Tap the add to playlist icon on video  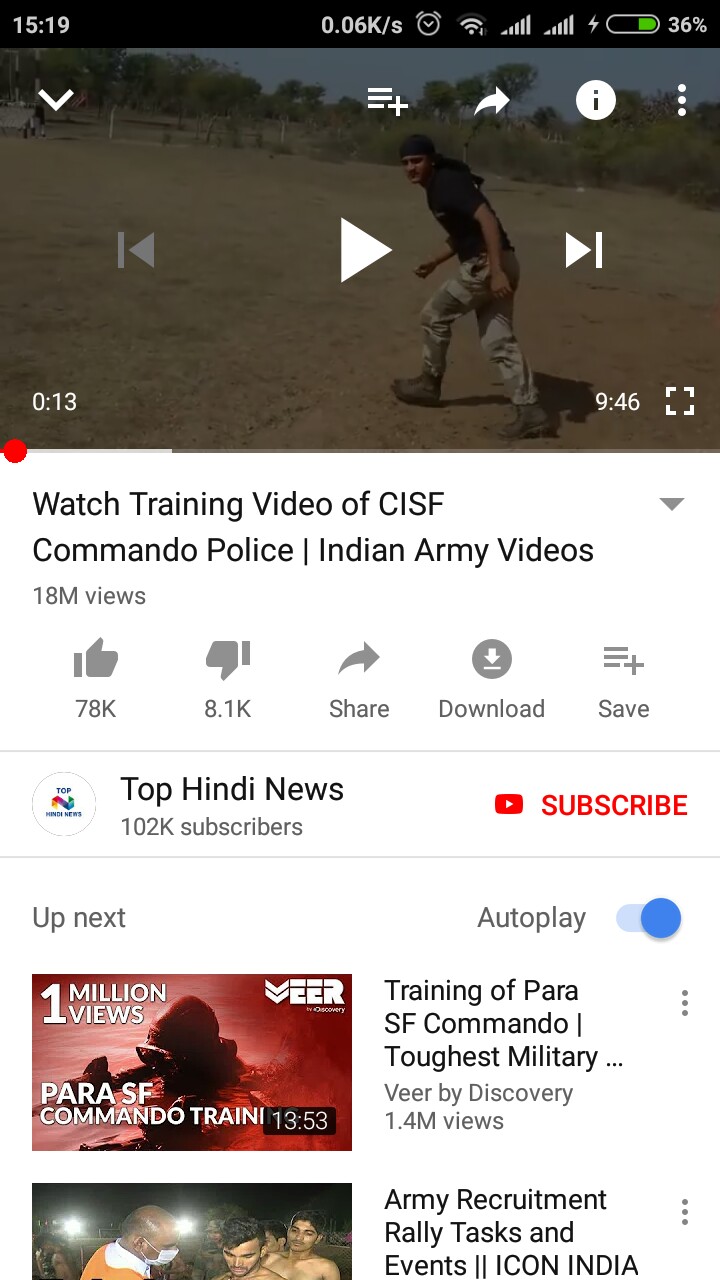coord(387,100)
